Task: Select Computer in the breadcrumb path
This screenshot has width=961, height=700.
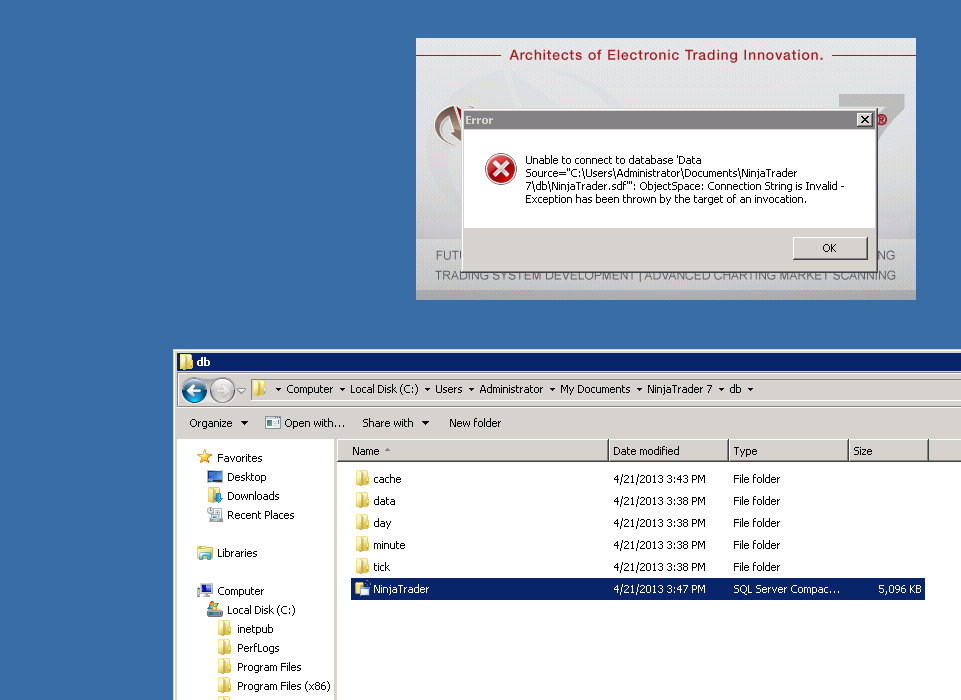Action: click(310, 389)
